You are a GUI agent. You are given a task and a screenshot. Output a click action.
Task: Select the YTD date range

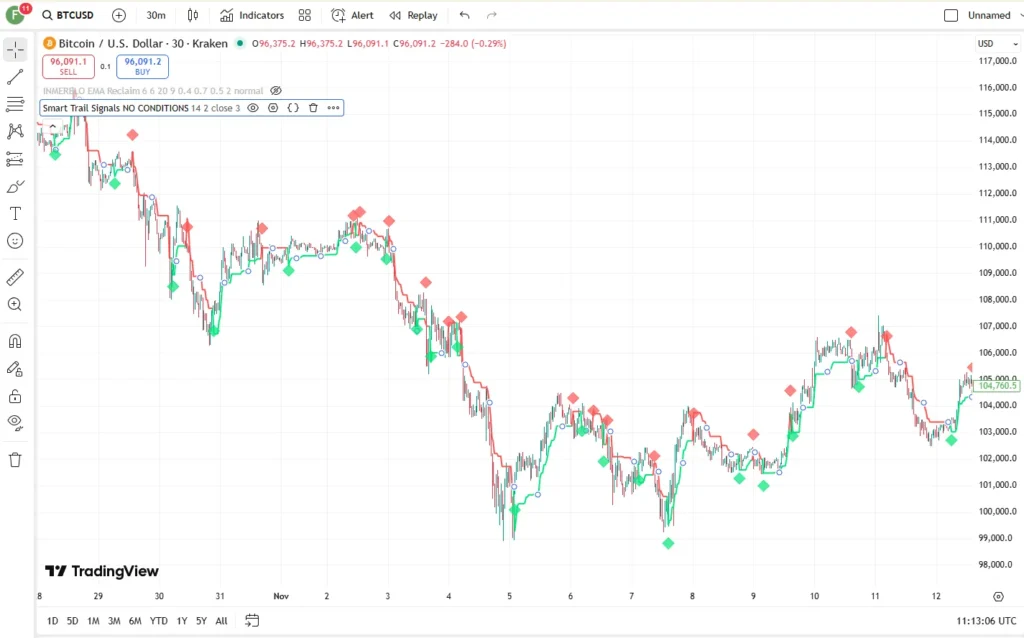point(159,621)
